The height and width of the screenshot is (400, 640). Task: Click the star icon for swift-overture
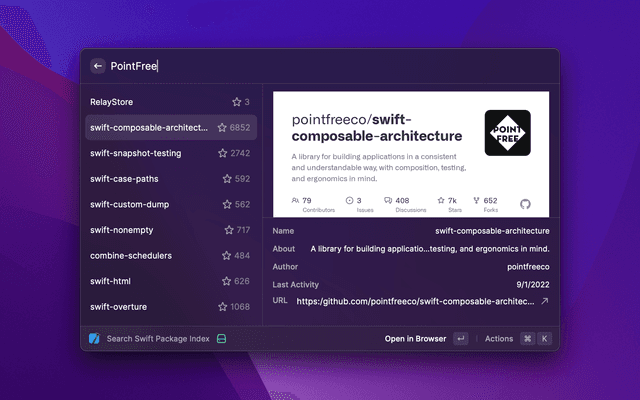pyautogui.click(x=222, y=307)
